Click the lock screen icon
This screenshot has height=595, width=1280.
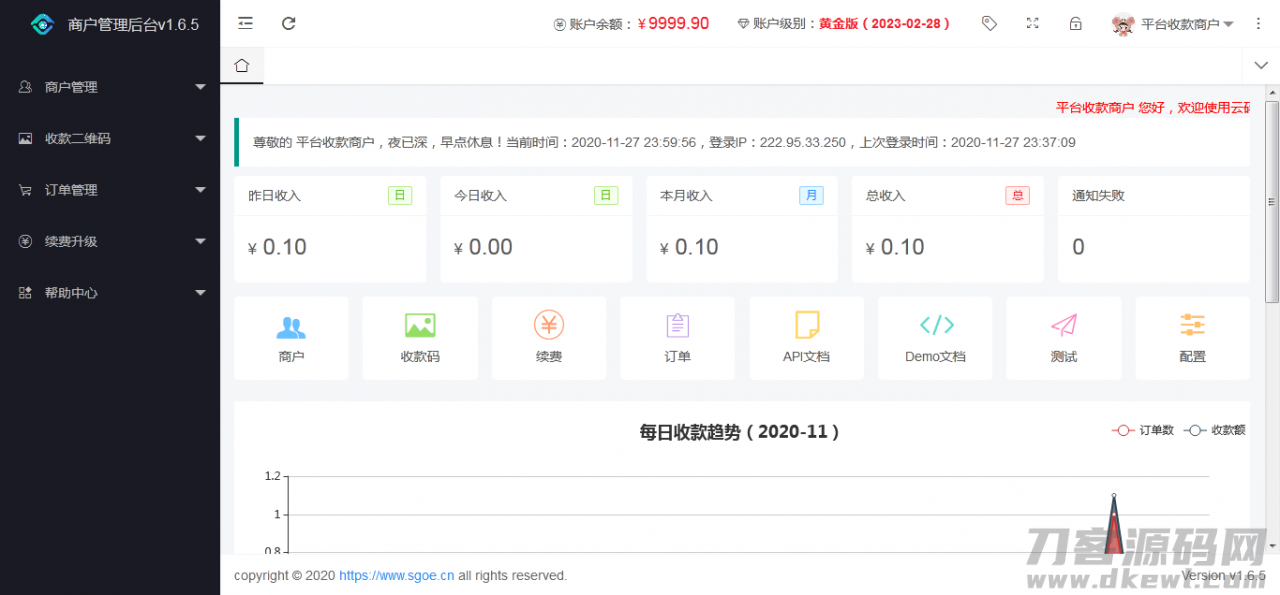tap(1075, 23)
